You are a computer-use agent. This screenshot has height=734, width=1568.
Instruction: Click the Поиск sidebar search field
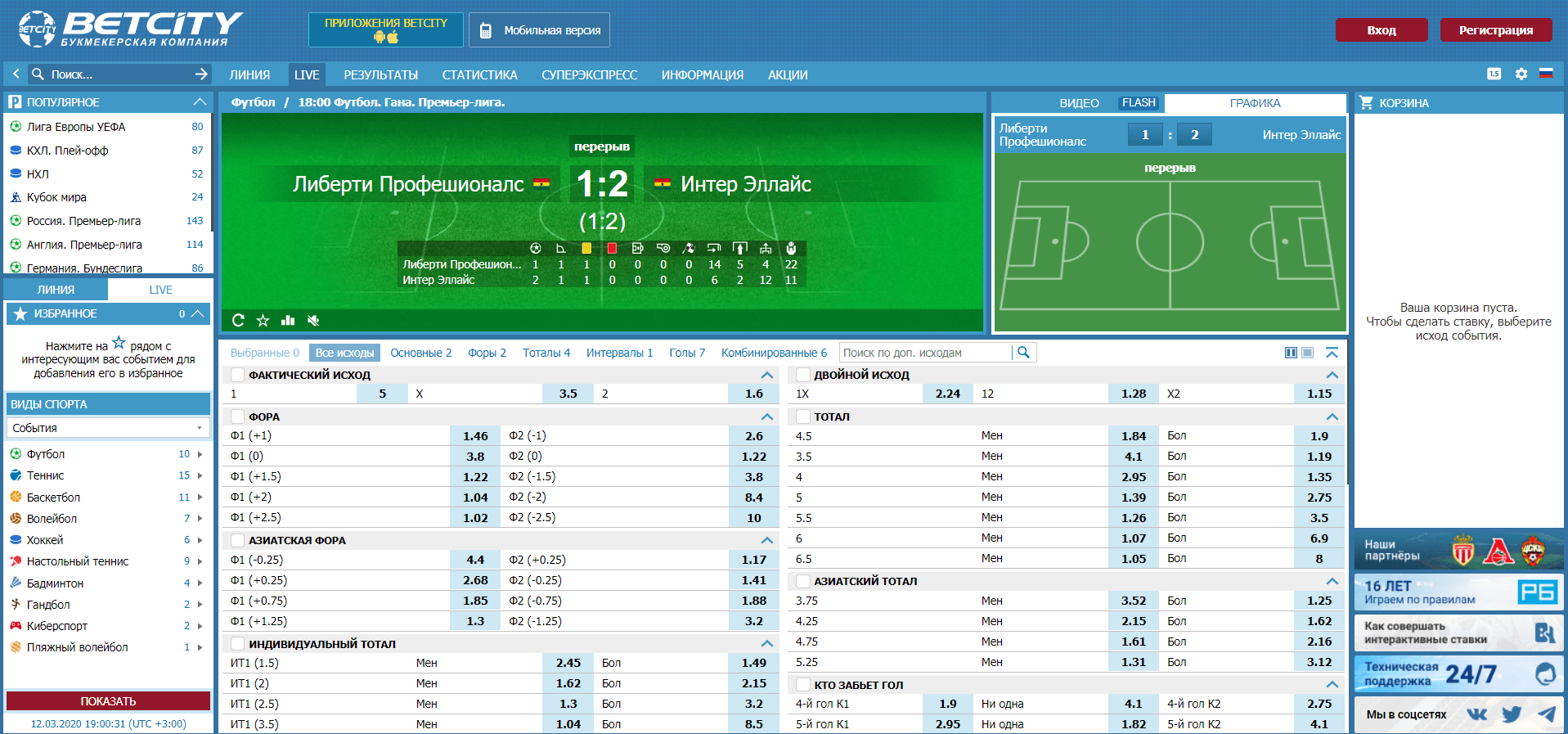119,74
